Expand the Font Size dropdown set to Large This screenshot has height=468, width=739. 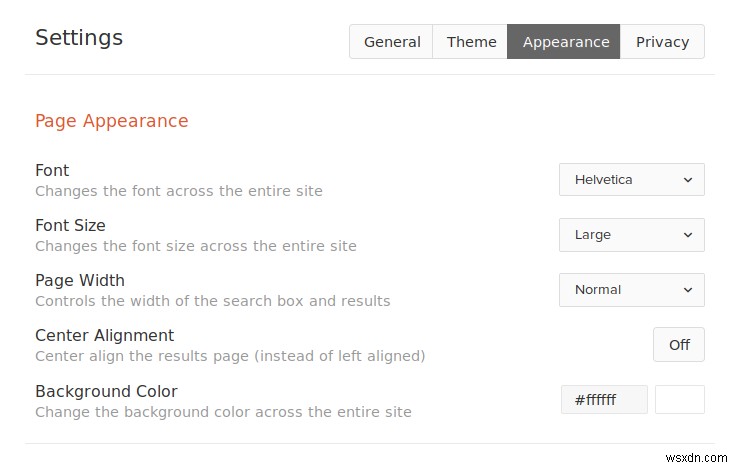tap(631, 235)
